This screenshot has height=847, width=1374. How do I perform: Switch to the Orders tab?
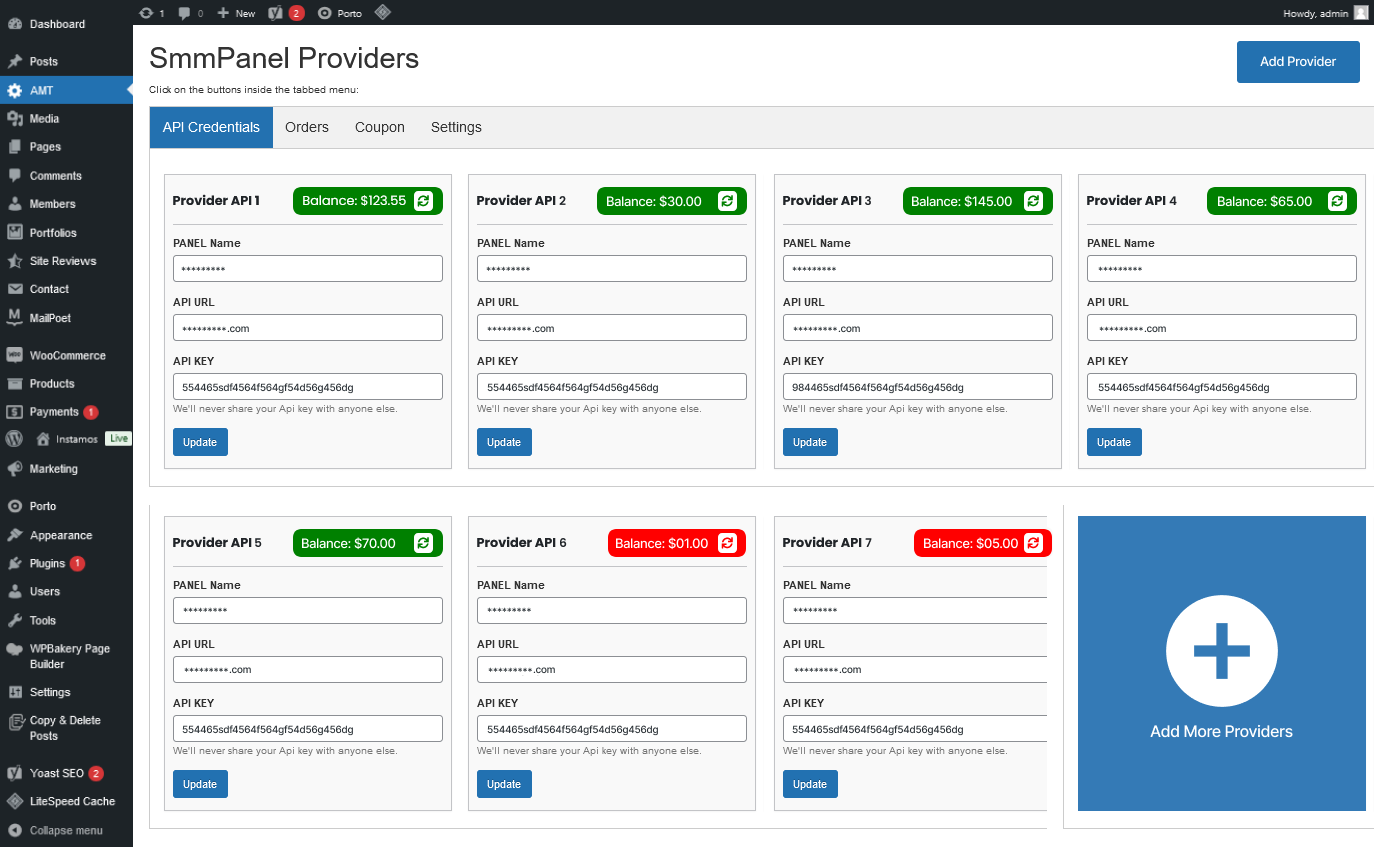[x=306, y=127]
